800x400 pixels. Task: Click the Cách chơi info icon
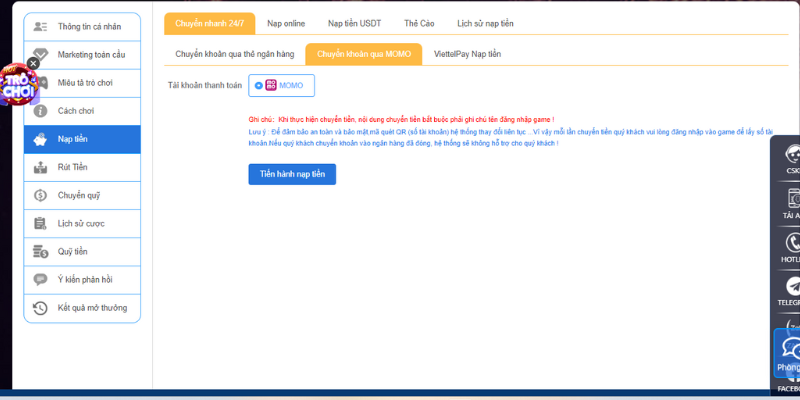41,111
